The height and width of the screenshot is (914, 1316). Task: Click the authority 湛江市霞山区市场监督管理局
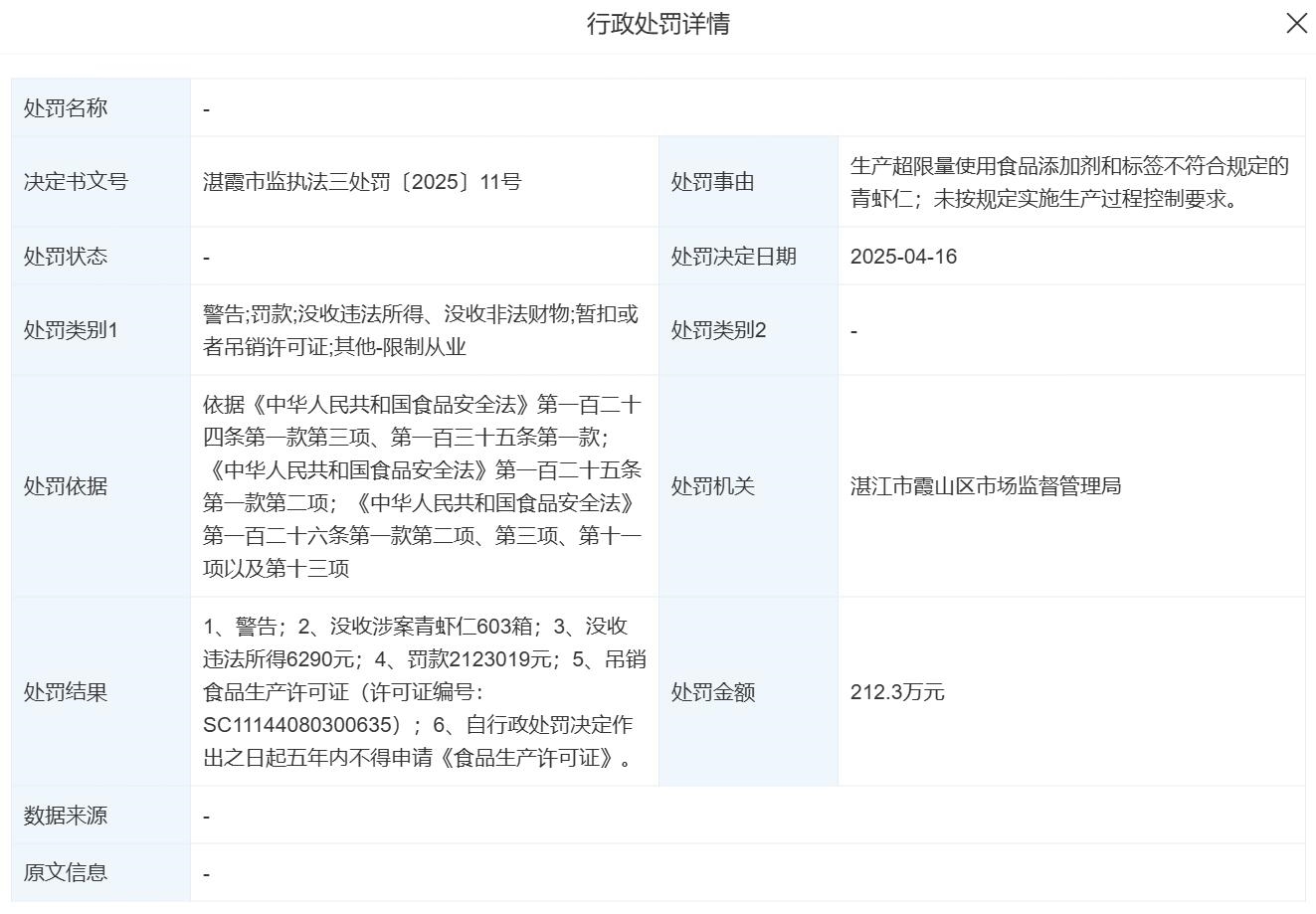[986, 486]
